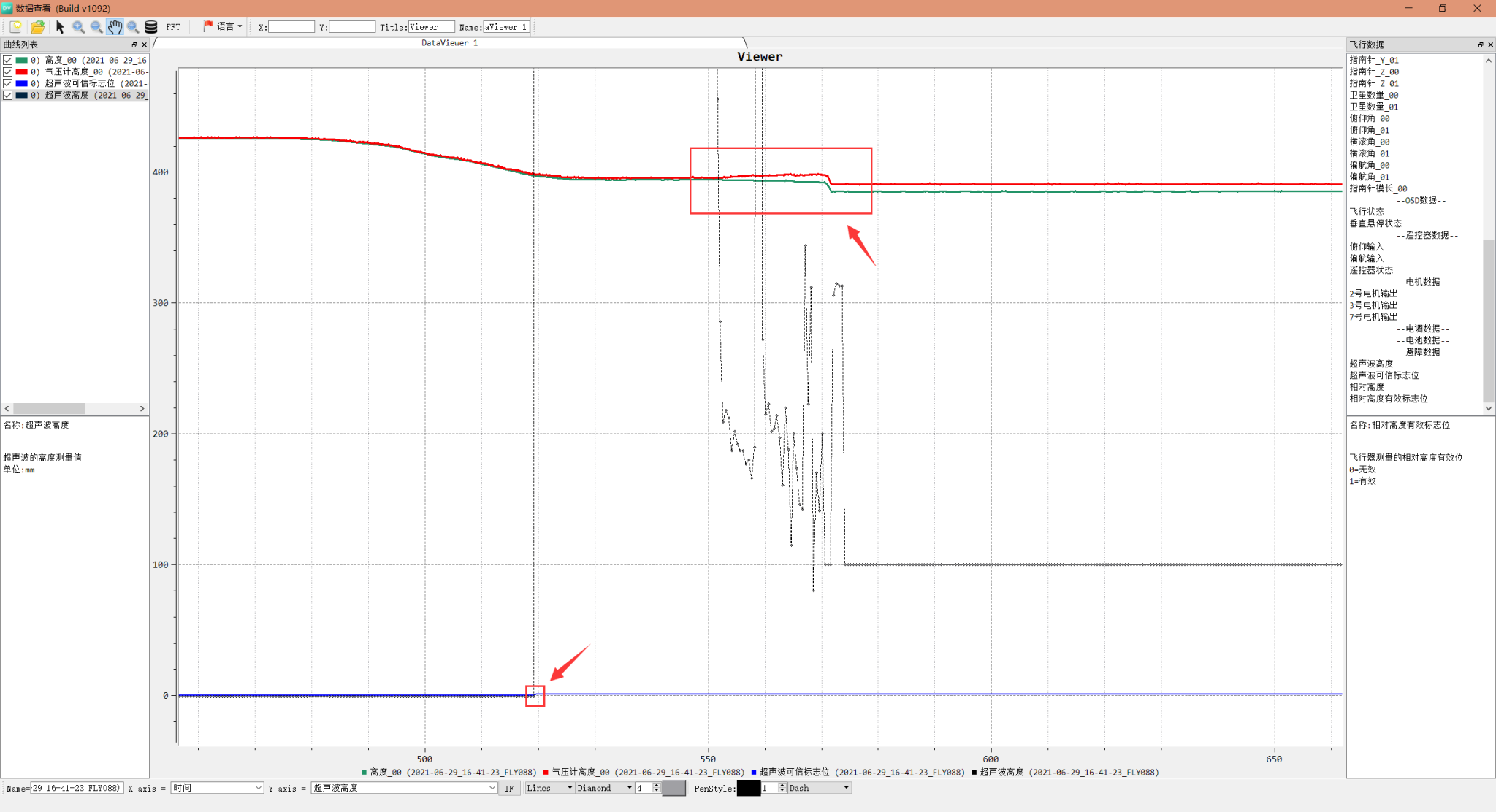
Task: Toggle the 超声波可信标志位 curve checkbox
Action: 8,83
